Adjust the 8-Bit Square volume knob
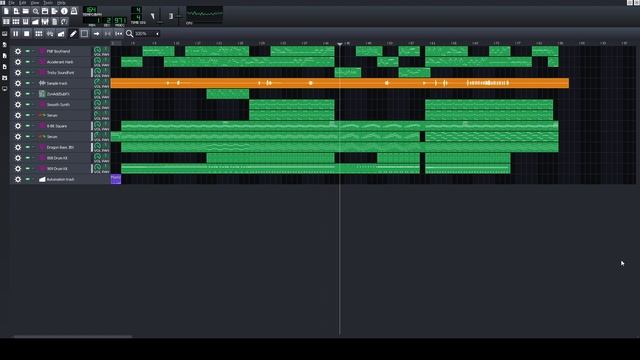 tap(97, 125)
